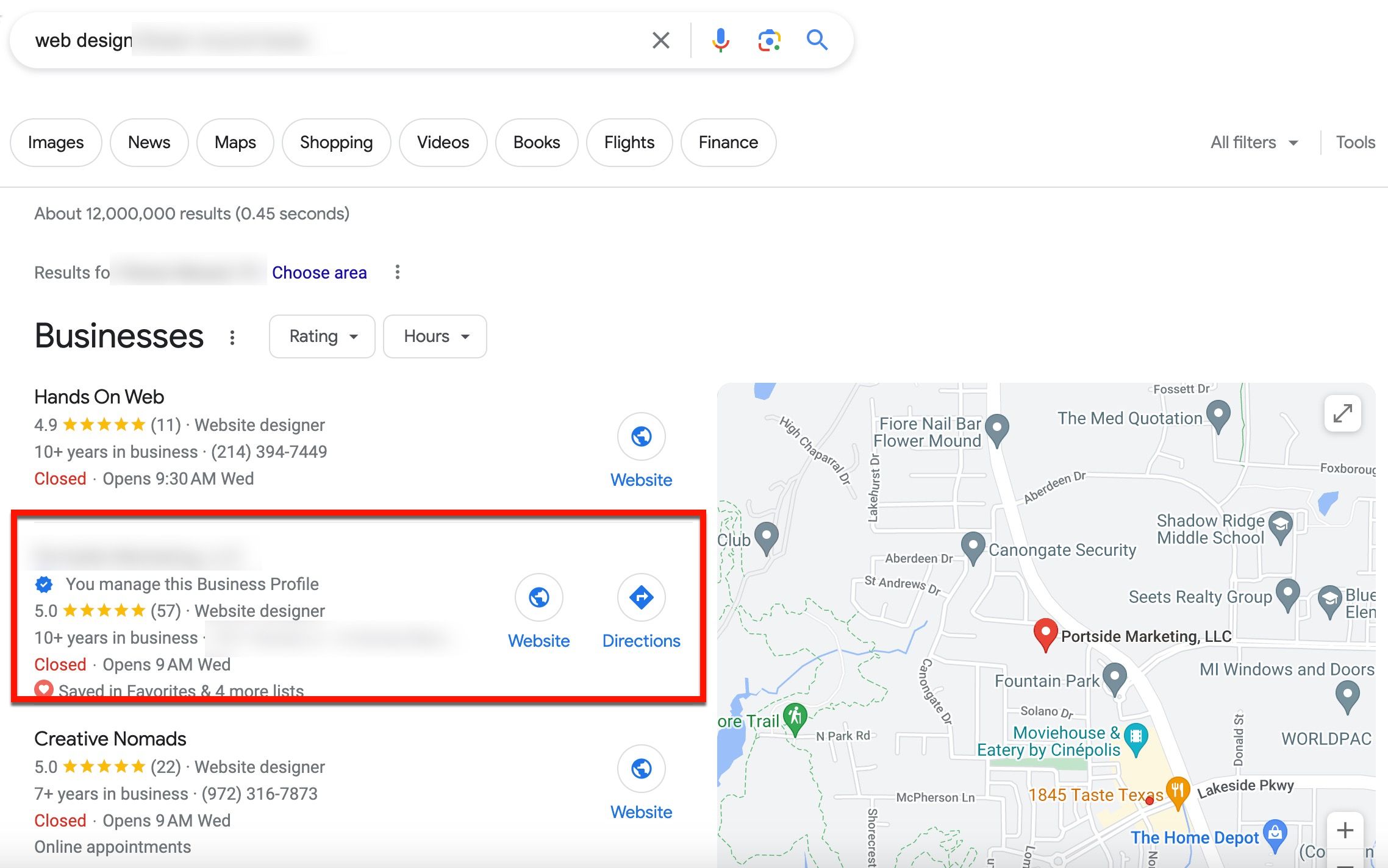Start voice search with microphone icon
The width and height of the screenshot is (1388, 868).
[x=720, y=40]
